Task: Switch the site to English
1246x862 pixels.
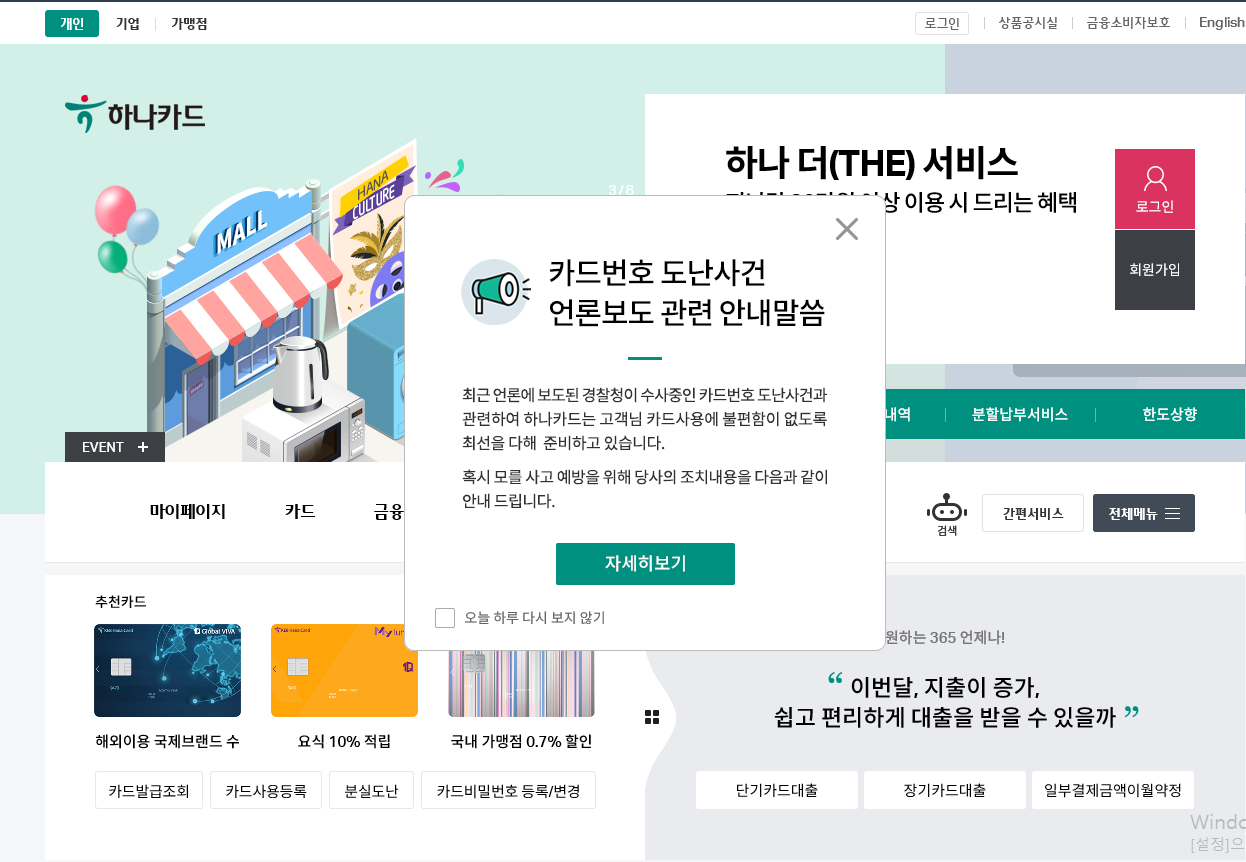Action: [1222, 23]
